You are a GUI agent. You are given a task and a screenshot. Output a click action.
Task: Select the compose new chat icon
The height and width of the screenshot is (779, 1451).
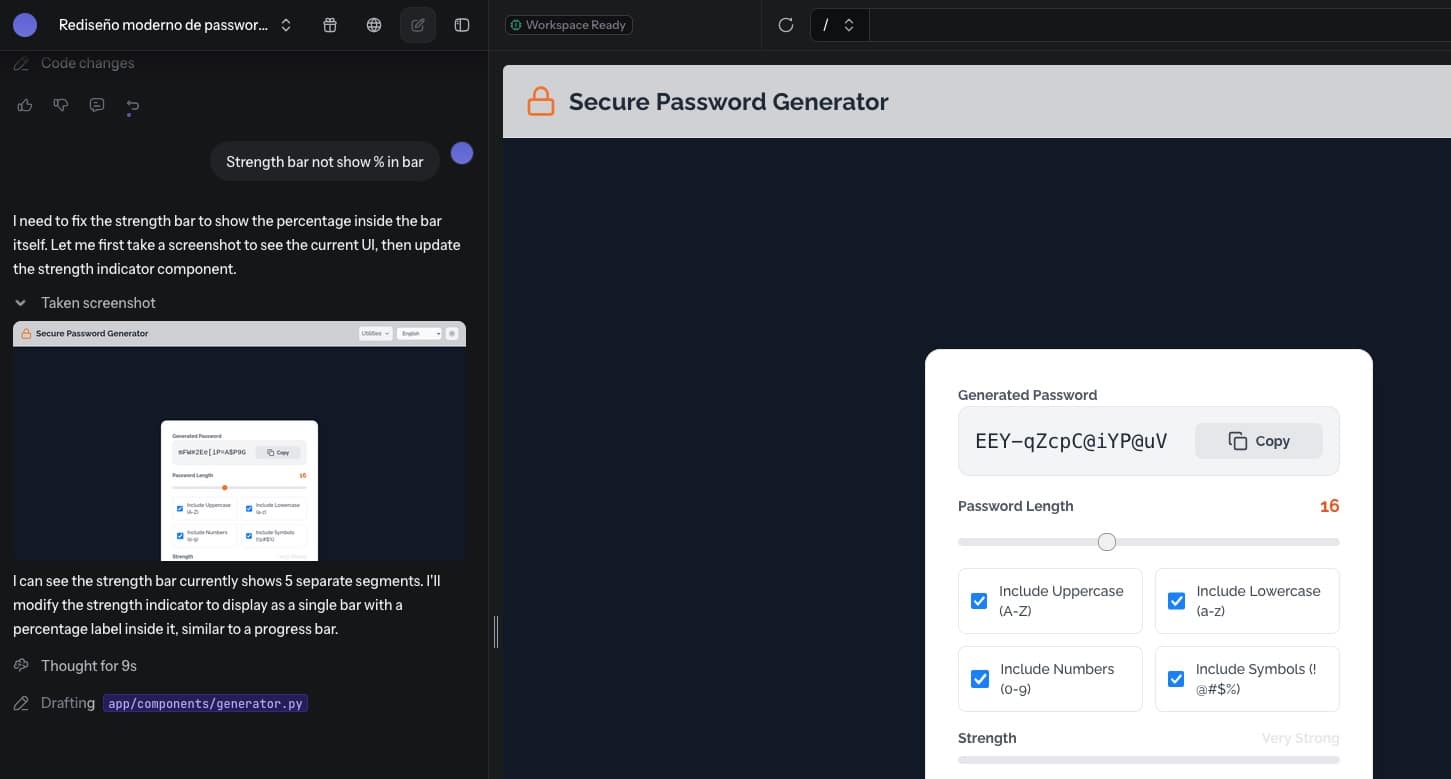coord(418,24)
